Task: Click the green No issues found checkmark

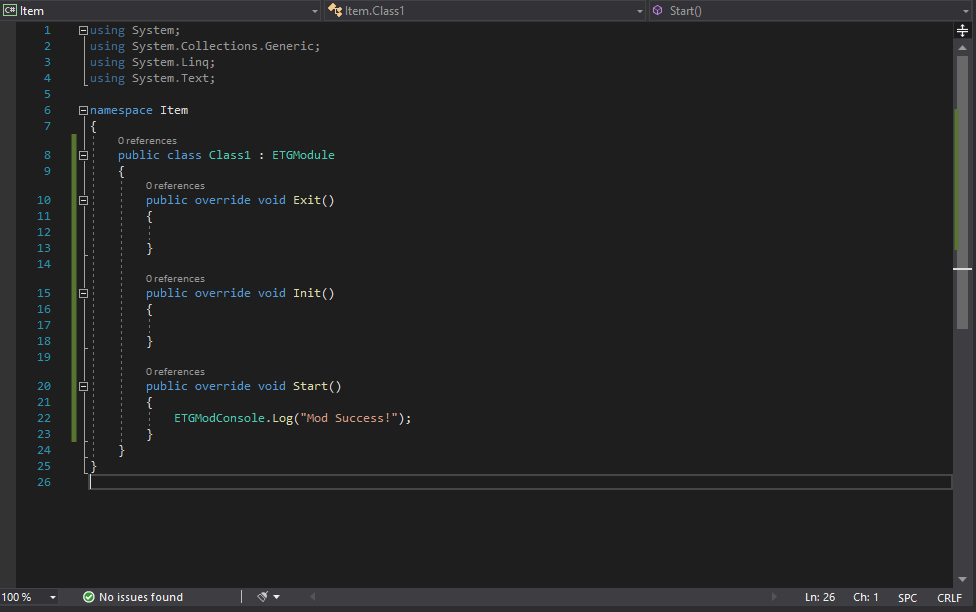Action: coord(88,597)
